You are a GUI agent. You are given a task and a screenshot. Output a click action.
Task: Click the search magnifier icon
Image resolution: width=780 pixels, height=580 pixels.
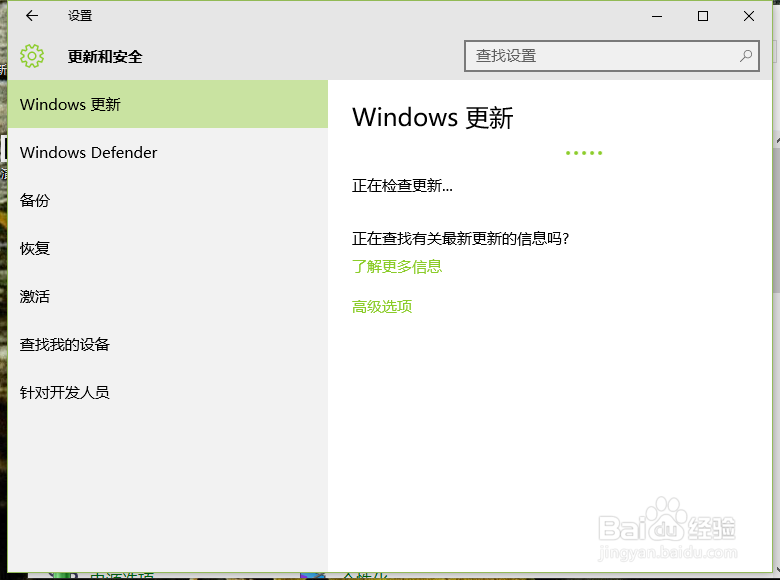pos(745,56)
